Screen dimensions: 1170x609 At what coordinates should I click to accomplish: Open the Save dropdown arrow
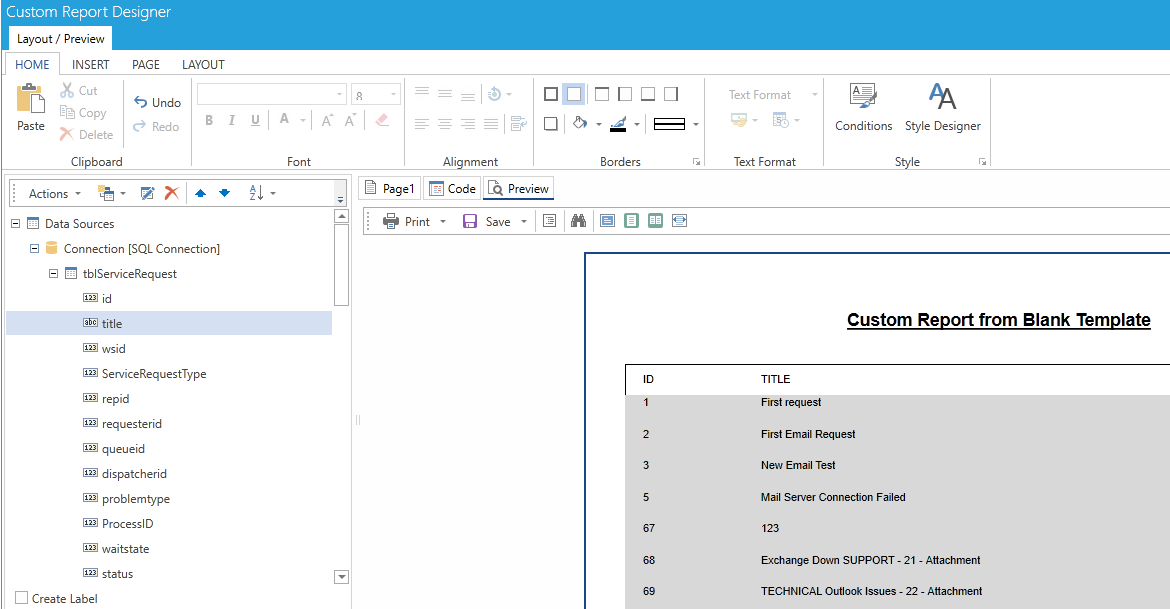click(x=524, y=222)
